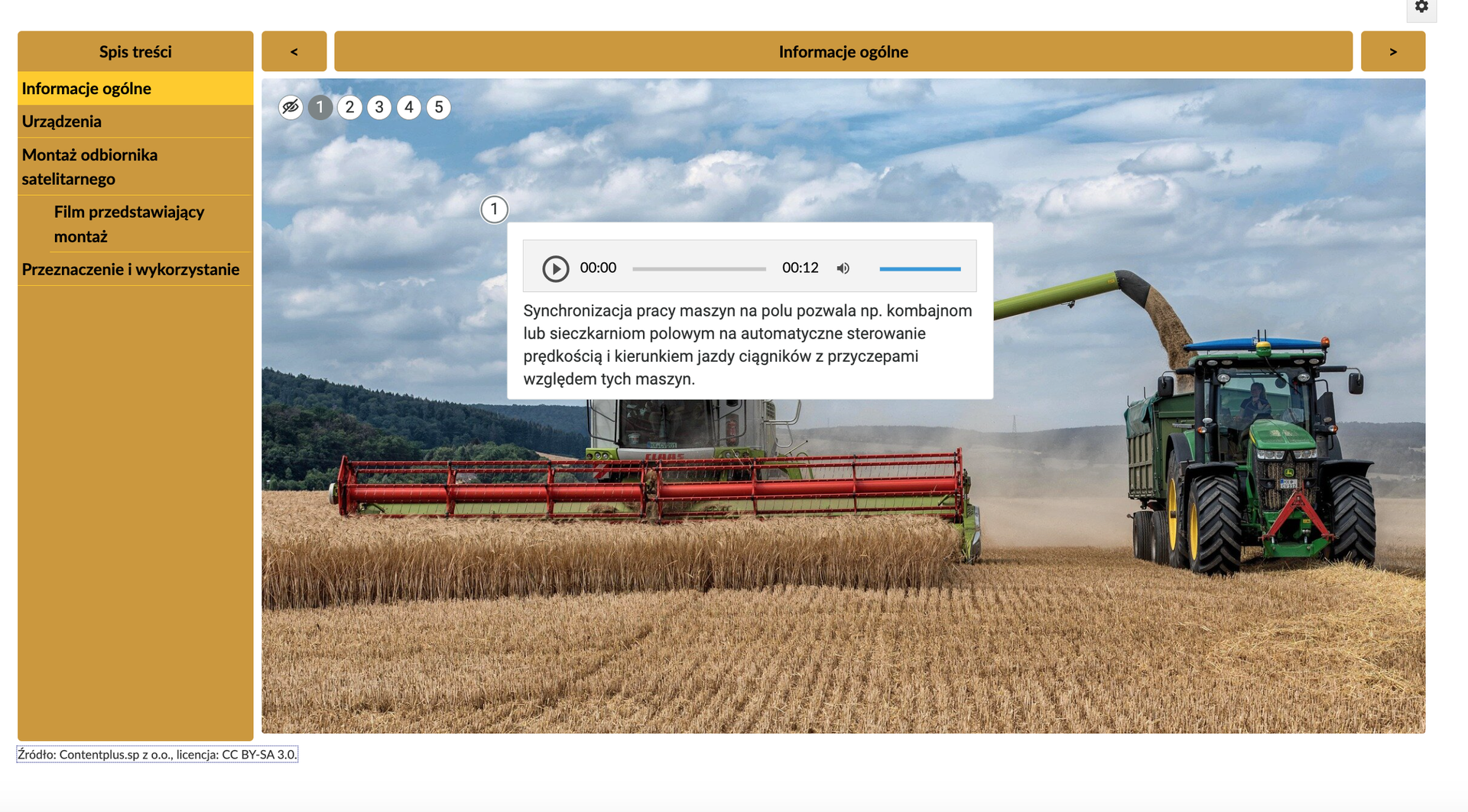
Task: Go to the previous slide arrow
Action: (294, 52)
